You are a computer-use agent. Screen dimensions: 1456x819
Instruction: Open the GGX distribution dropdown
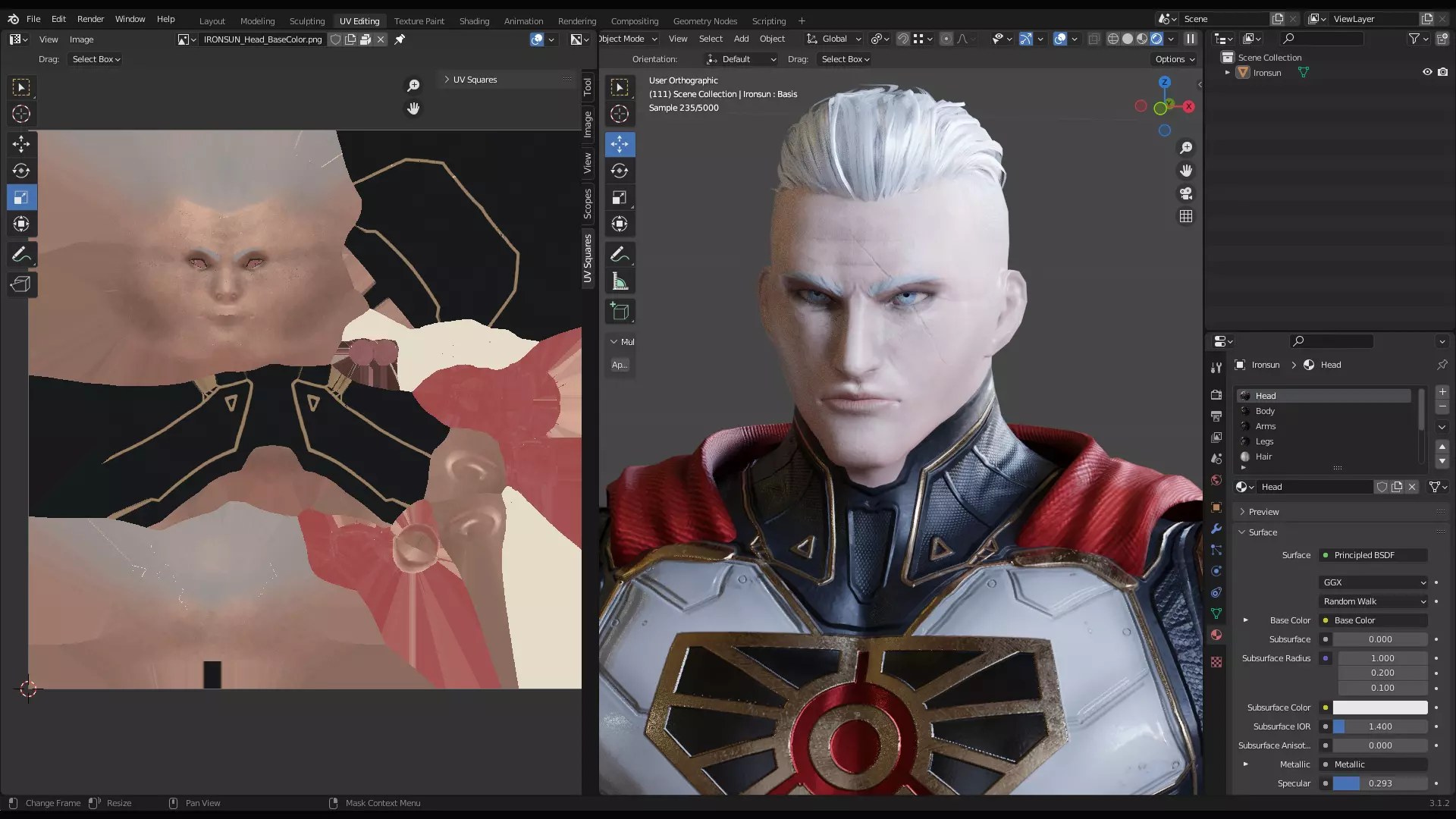[x=1373, y=582]
